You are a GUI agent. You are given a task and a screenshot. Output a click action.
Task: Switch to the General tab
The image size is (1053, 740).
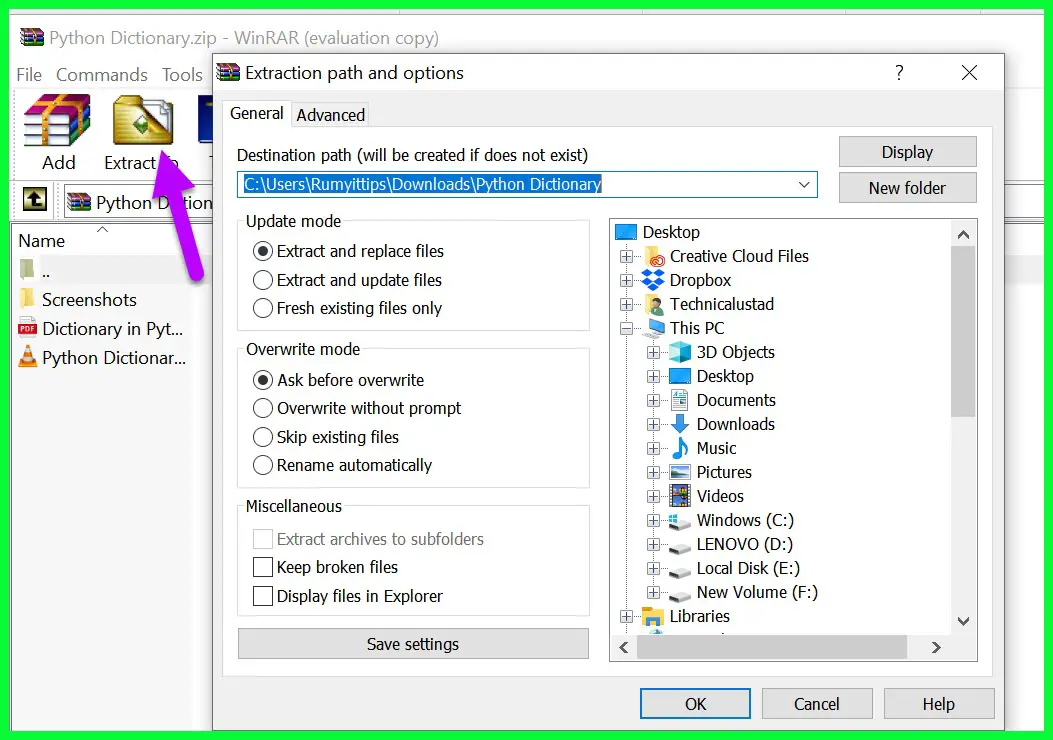(x=257, y=113)
